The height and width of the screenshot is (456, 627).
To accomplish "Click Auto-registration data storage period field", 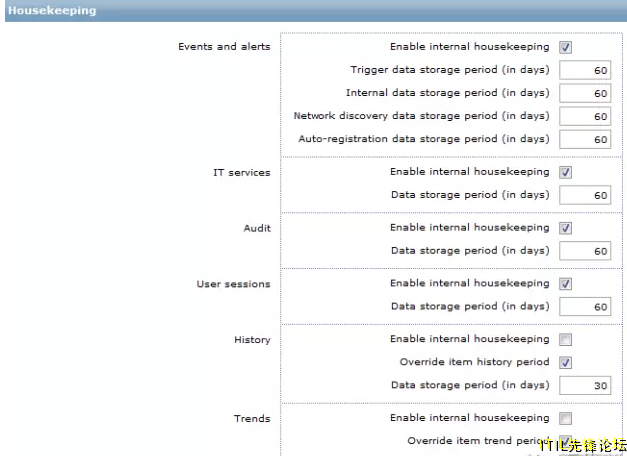I will click(x=585, y=139).
